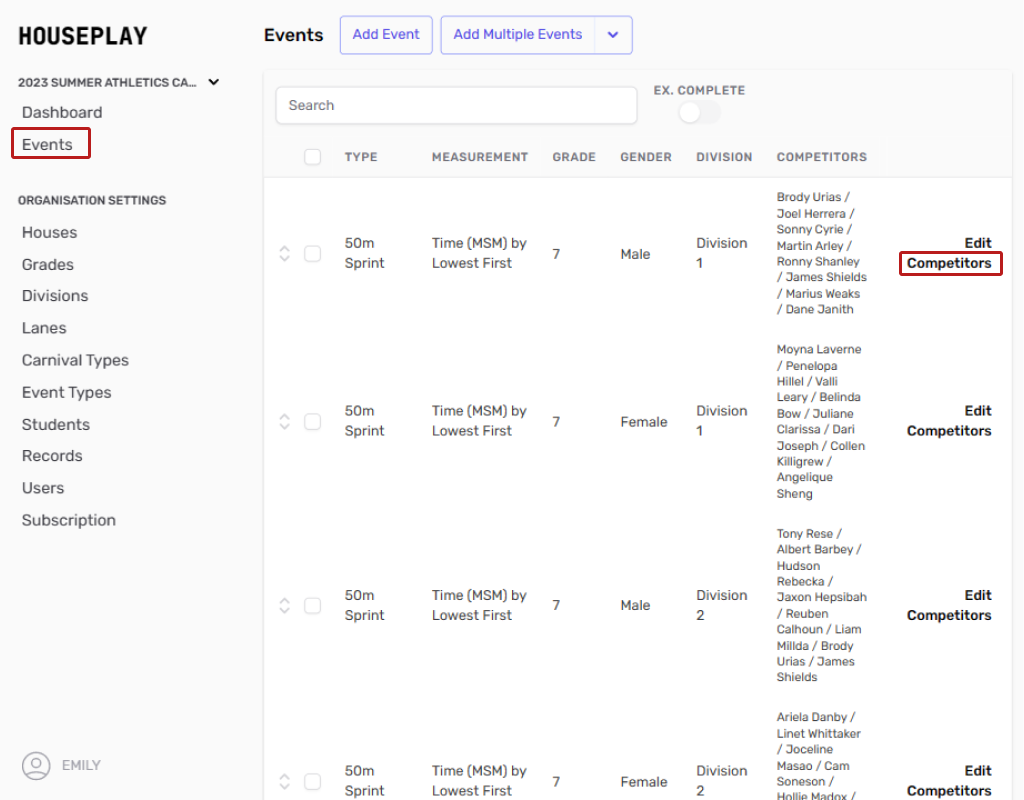1024x800 pixels.
Task: Click the Emily user avatar icon
Action: (36, 766)
